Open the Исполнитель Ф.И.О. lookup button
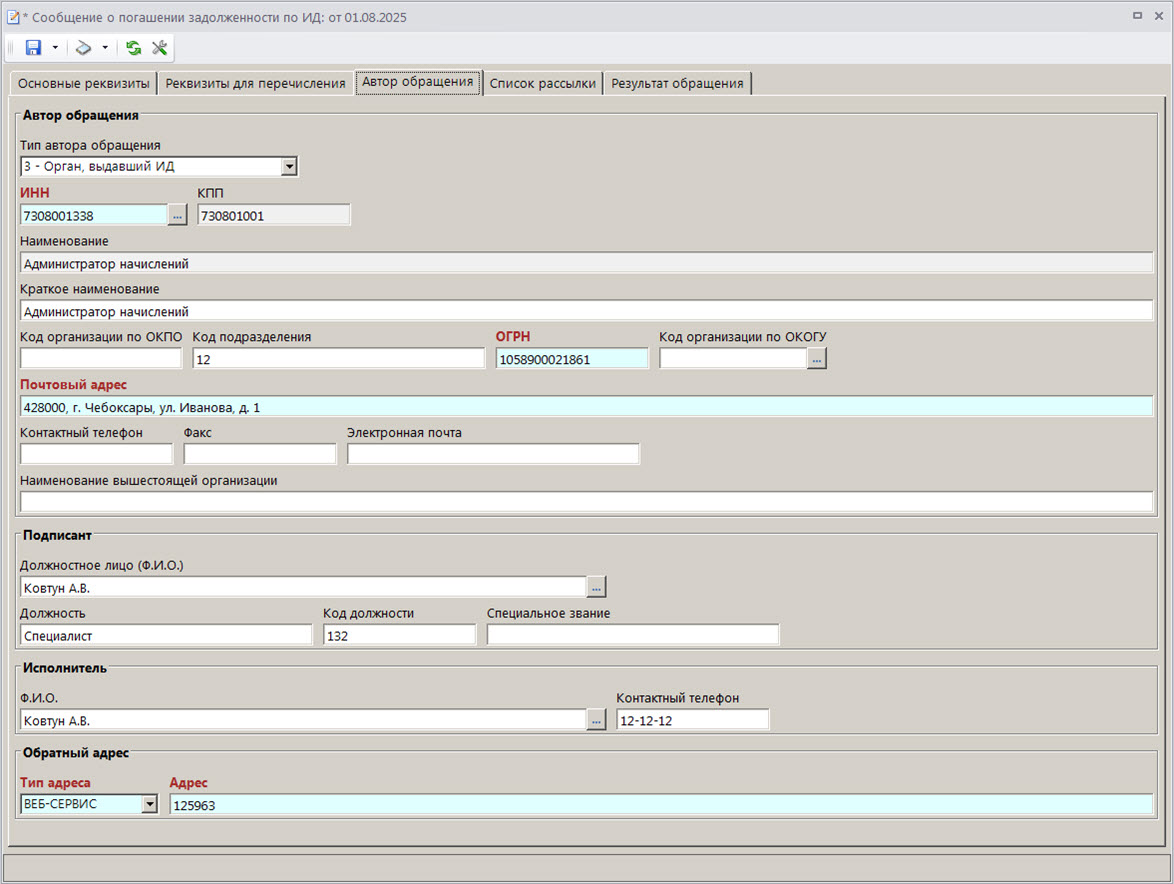 tap(596, 720)
